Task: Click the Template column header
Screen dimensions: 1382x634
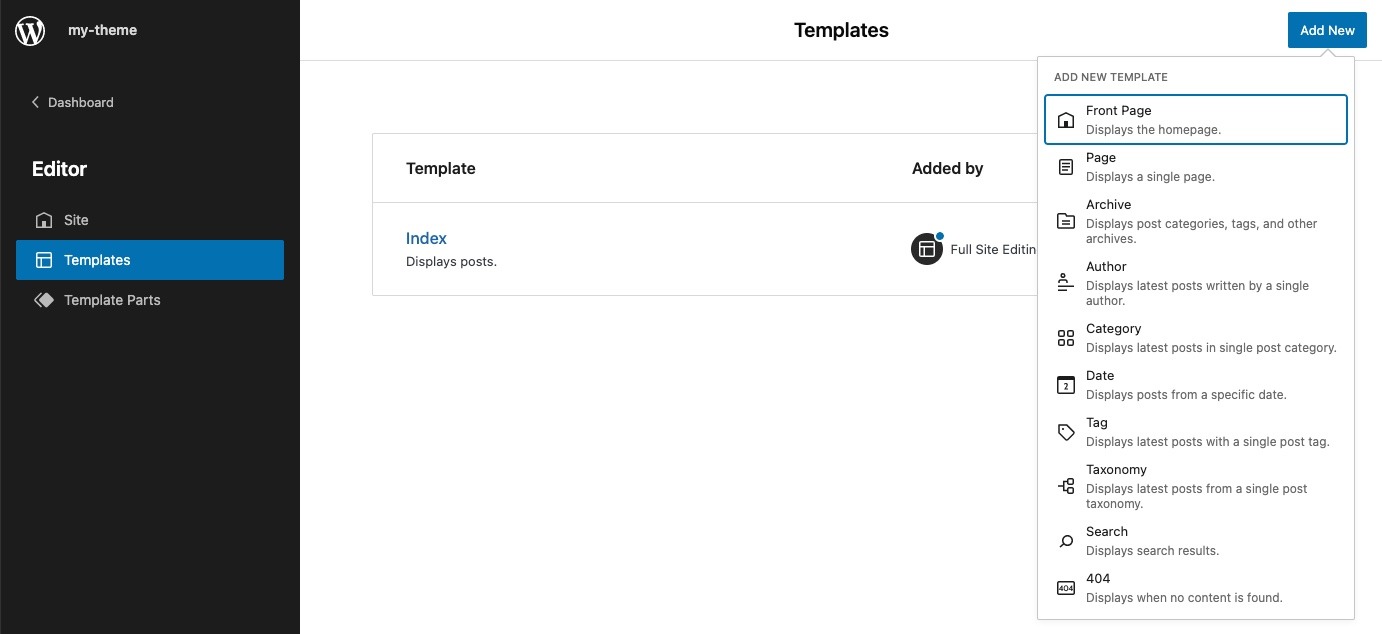Action: [x=441, y=168]
